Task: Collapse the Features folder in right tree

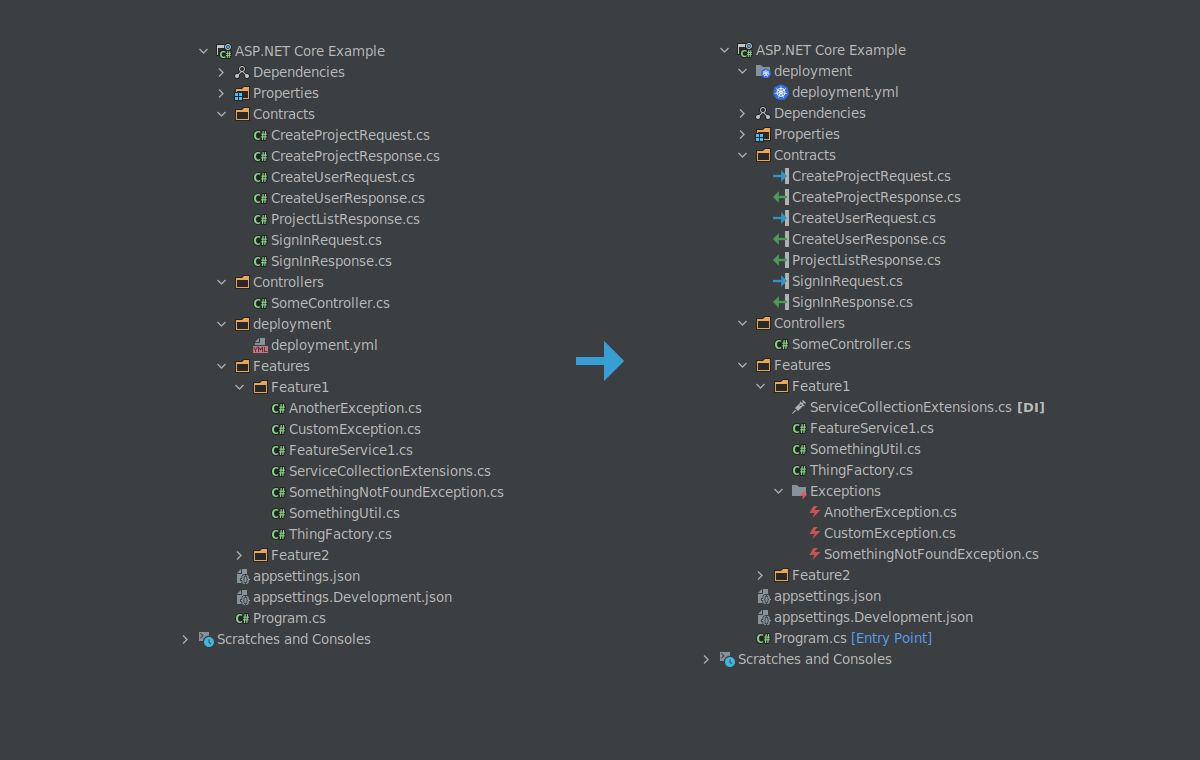Action: point(743,365)
